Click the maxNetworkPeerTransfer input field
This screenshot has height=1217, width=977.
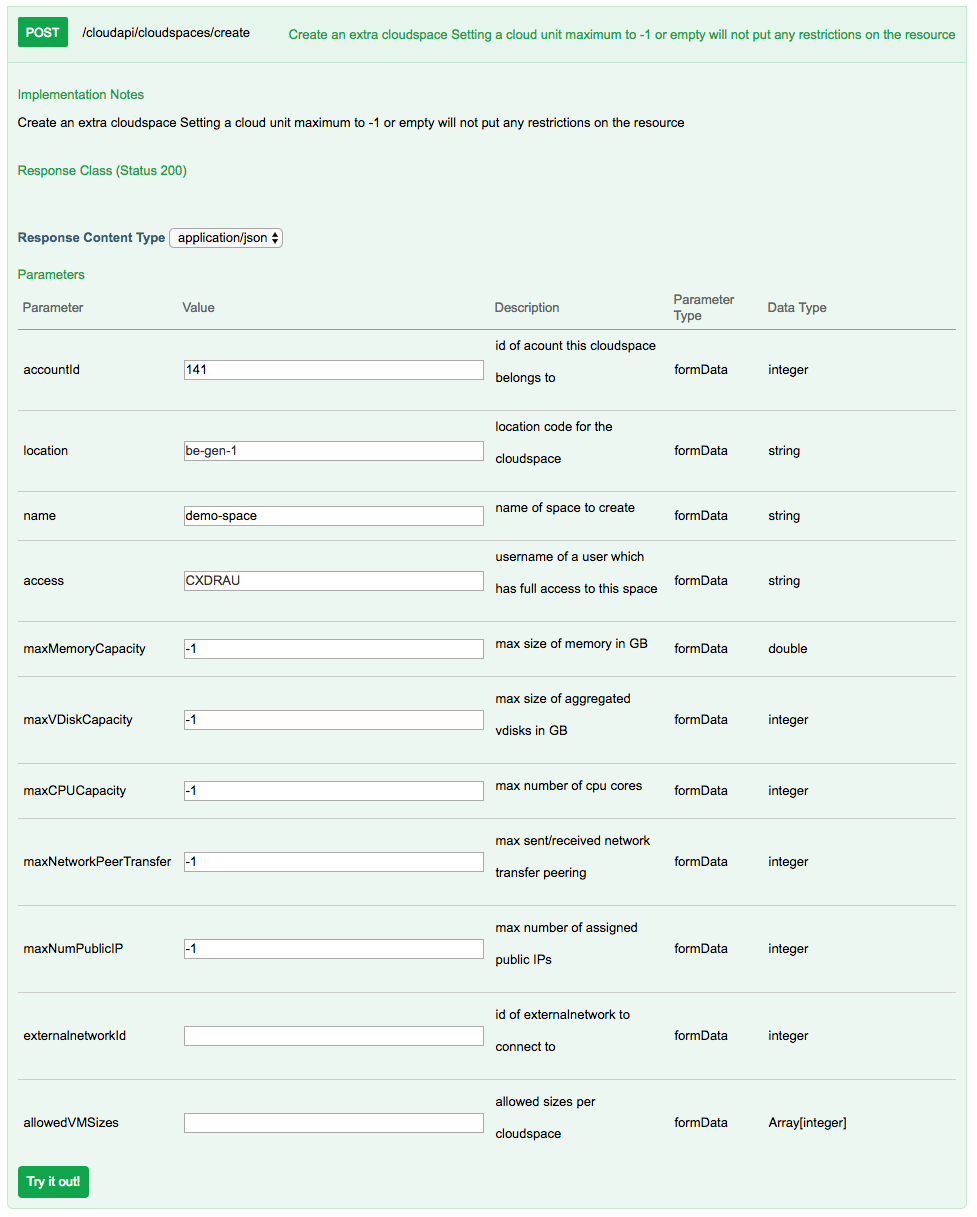point(333,862)
